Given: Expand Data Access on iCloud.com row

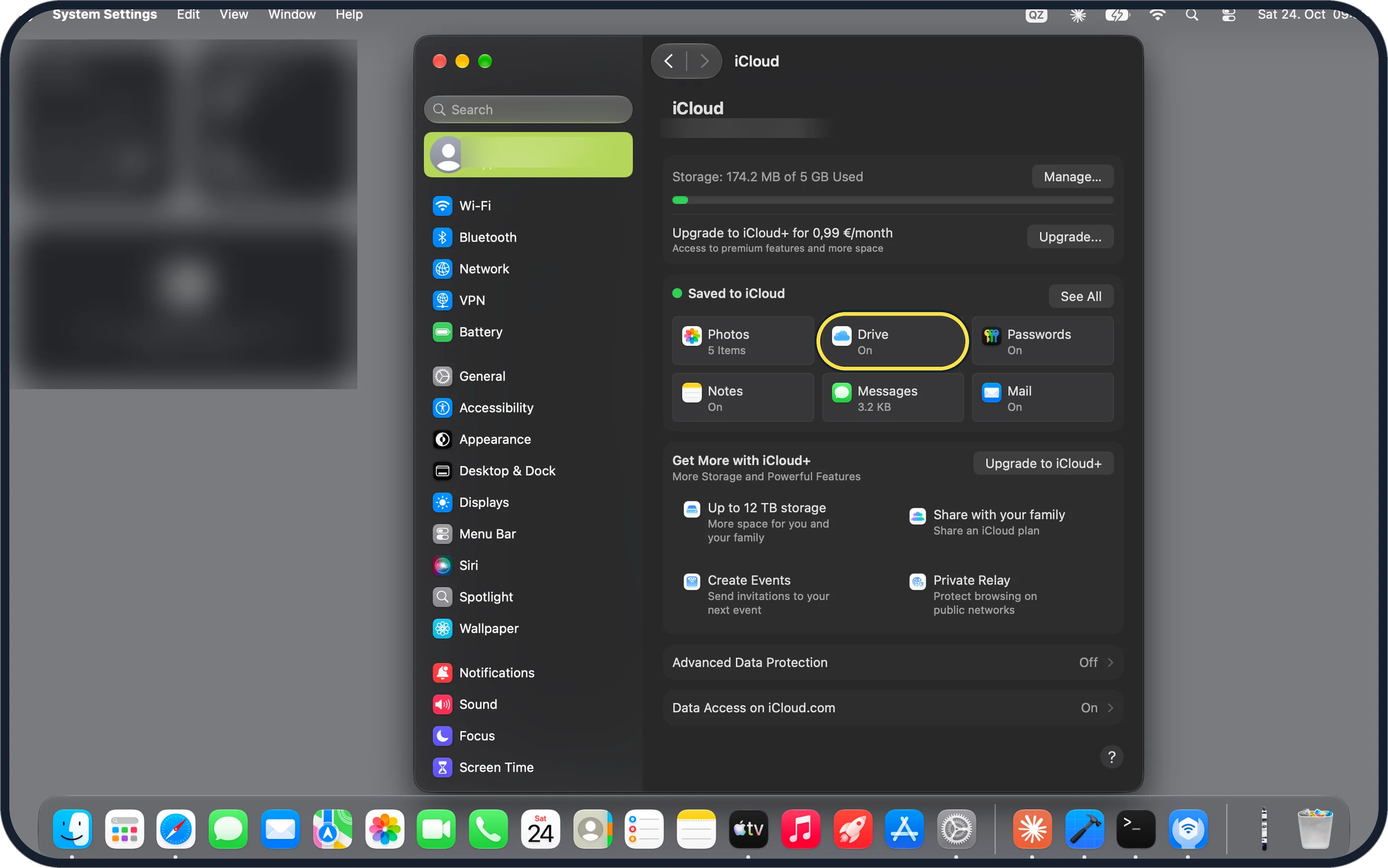Looking at the screenshot, I should [893, 708].
